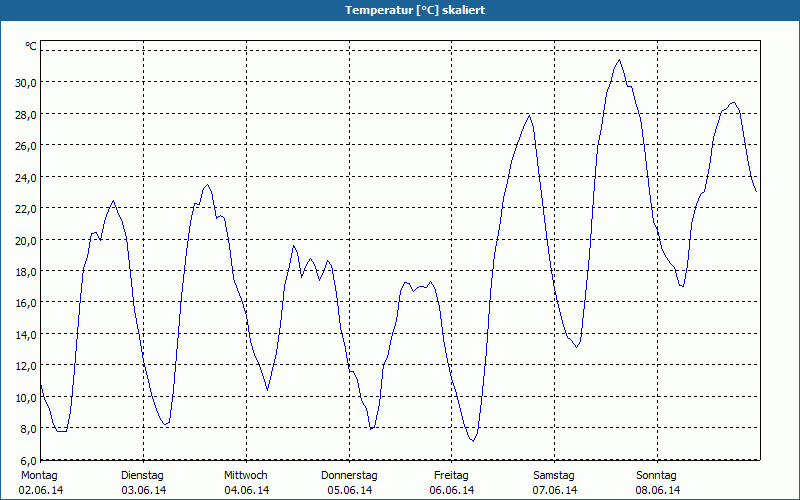Click the curve's lowest dip on Freitag
The height and width of the screenshot is (500, 800).
coord(472,440)
